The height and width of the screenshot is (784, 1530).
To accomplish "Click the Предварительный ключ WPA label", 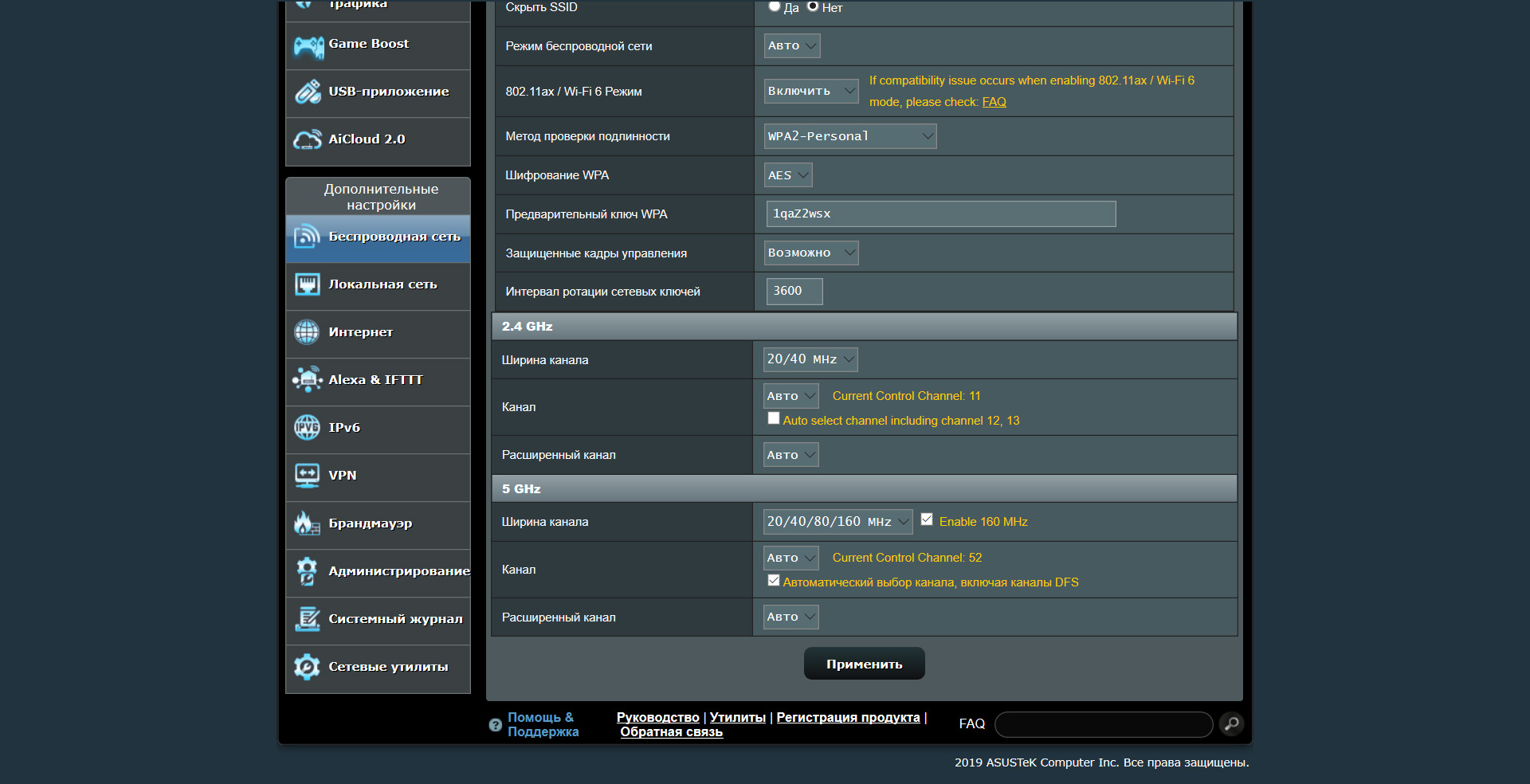I will pyautogui.click(x=586, y=214).
